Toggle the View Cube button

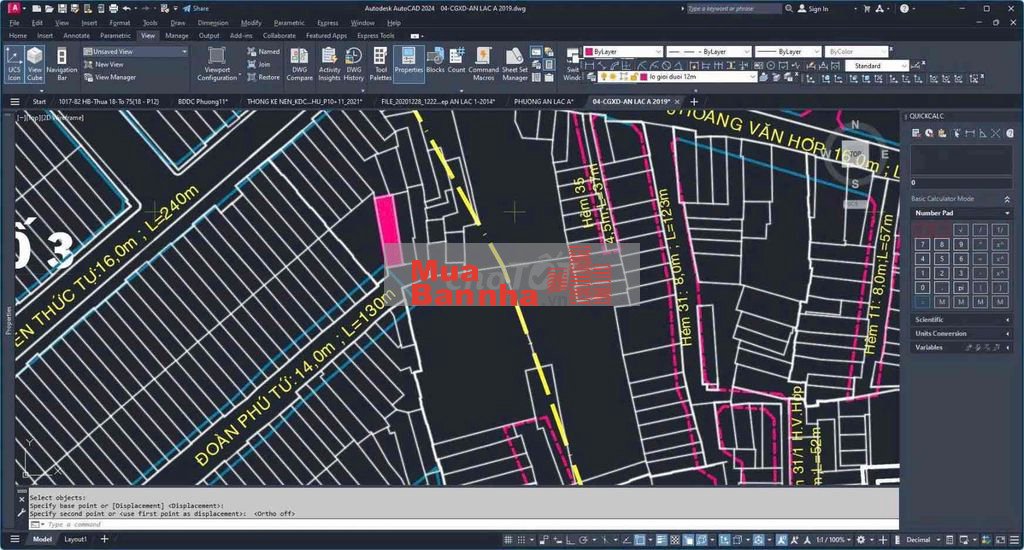[x=35, y=63]
